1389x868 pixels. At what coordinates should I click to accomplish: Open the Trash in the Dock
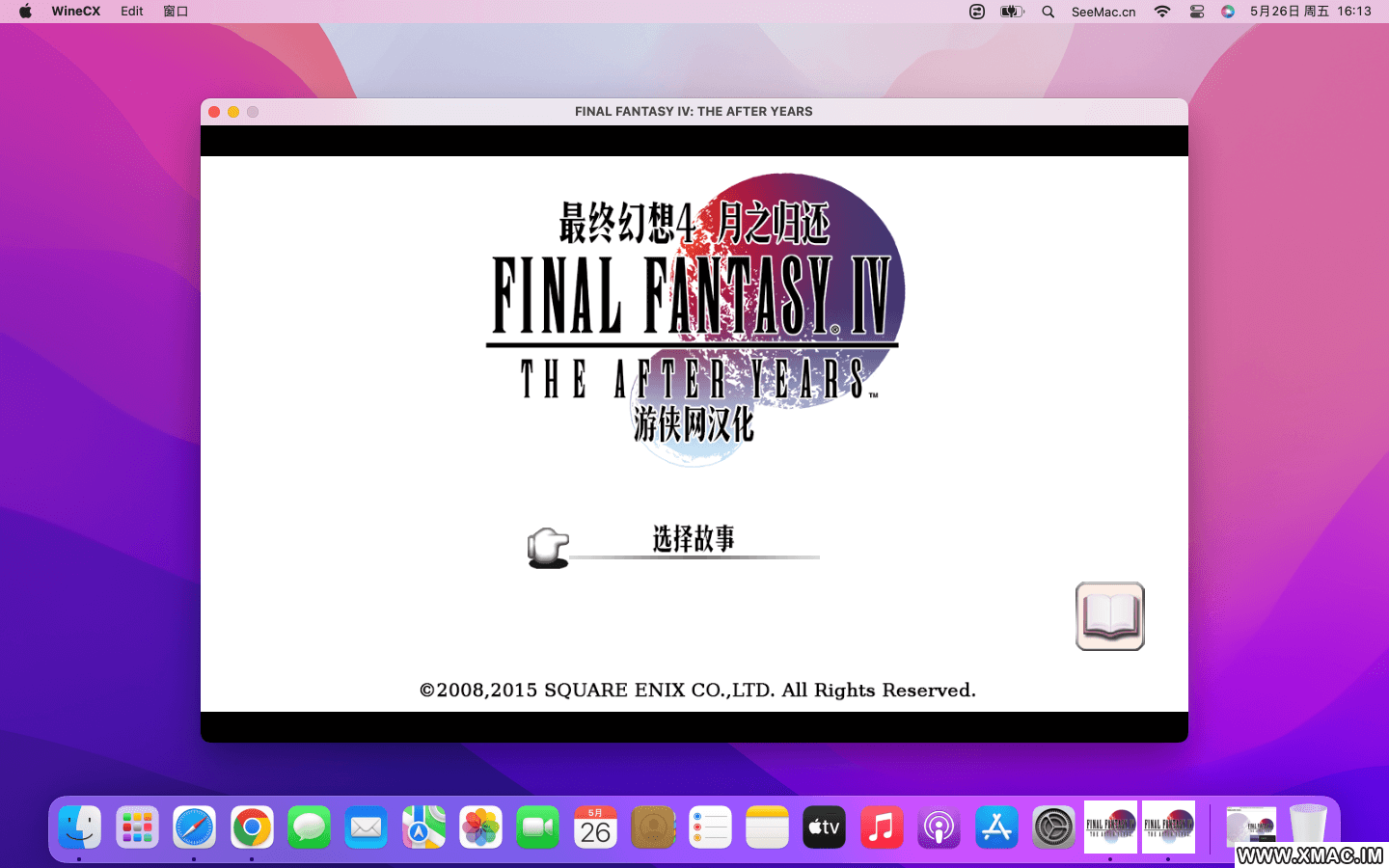point(1308,826)
